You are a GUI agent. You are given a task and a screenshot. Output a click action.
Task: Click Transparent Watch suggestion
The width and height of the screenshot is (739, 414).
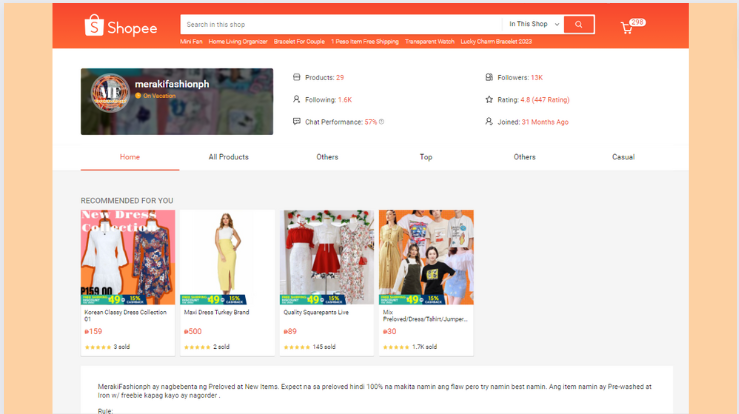coord(430,41)
